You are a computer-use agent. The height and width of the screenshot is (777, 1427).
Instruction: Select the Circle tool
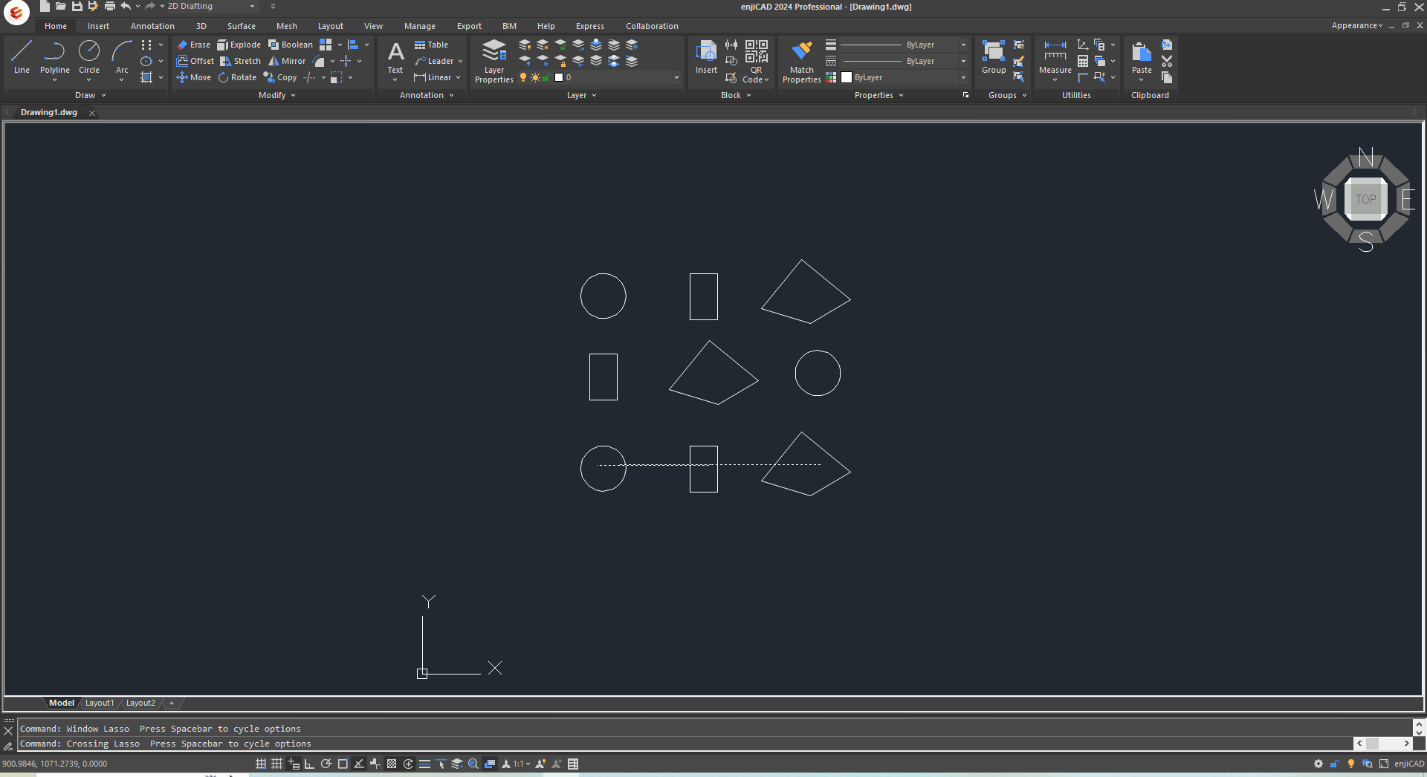pos(89,57)
